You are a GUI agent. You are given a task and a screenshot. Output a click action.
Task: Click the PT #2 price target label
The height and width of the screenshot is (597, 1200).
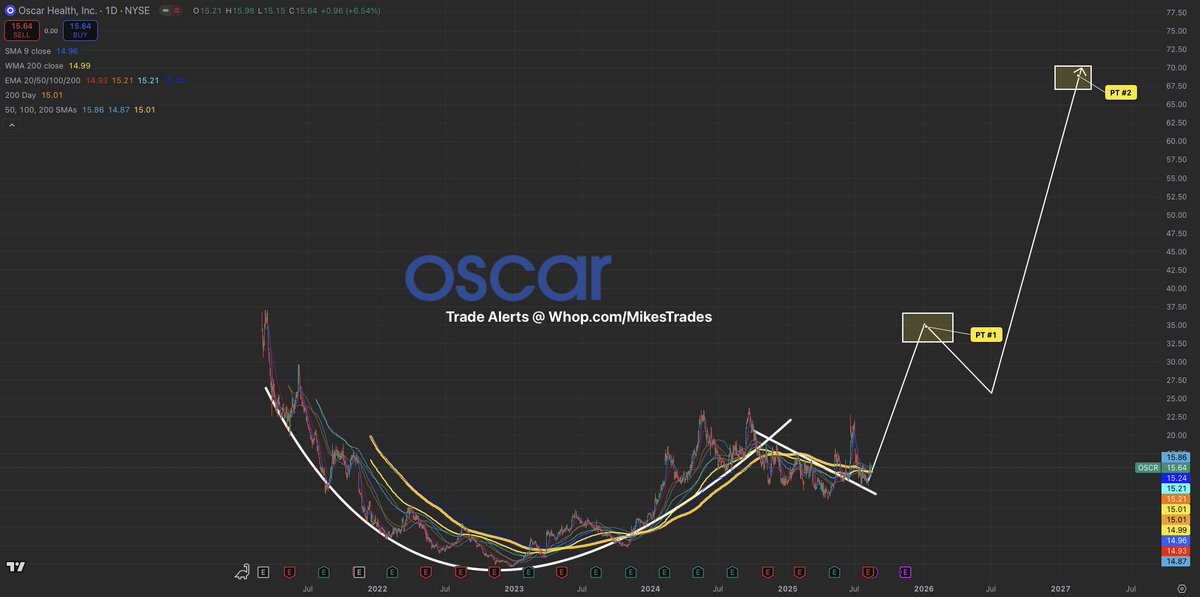(1120, 92)
